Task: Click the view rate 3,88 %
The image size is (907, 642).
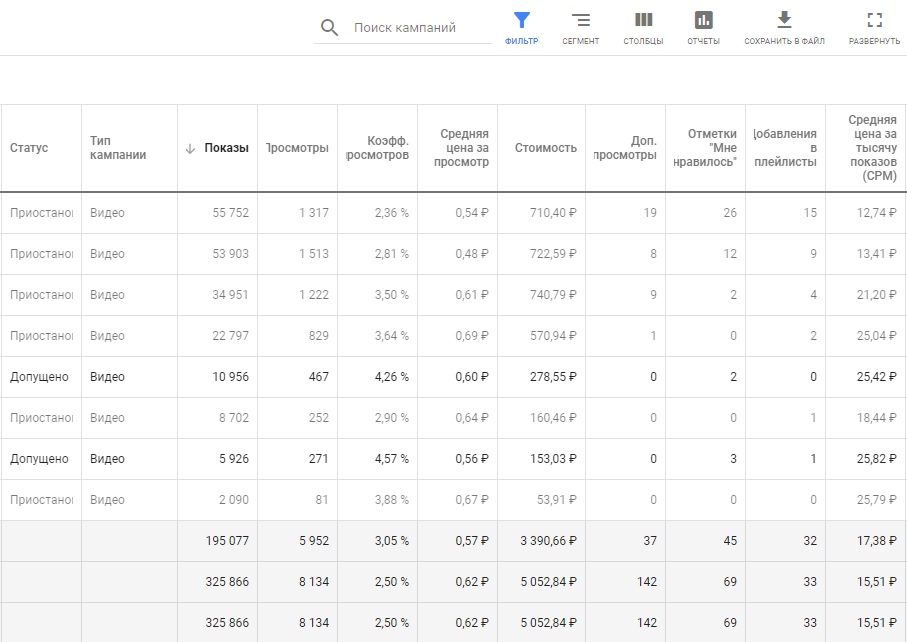Action: click(392, 500)
